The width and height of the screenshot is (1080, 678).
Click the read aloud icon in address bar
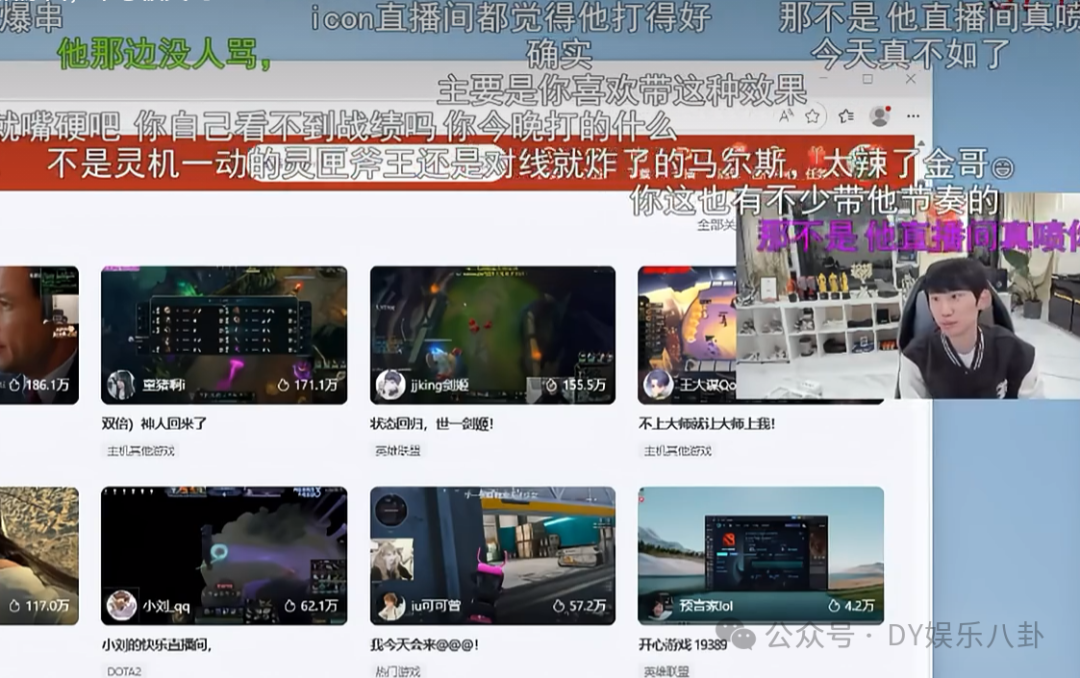pos(786,116)
